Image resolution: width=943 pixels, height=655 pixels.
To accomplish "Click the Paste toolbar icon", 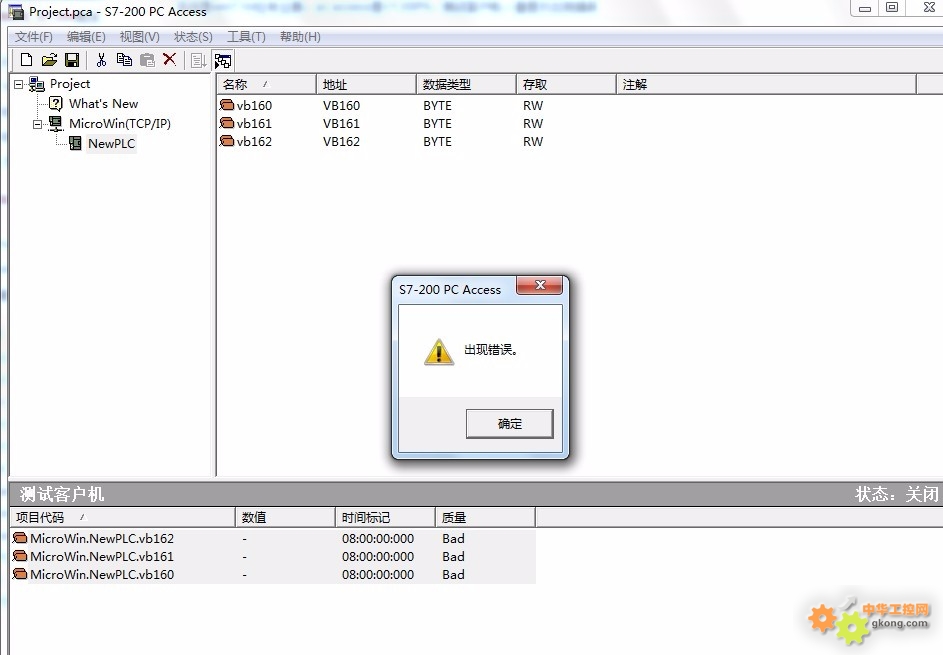I will 147,60.
